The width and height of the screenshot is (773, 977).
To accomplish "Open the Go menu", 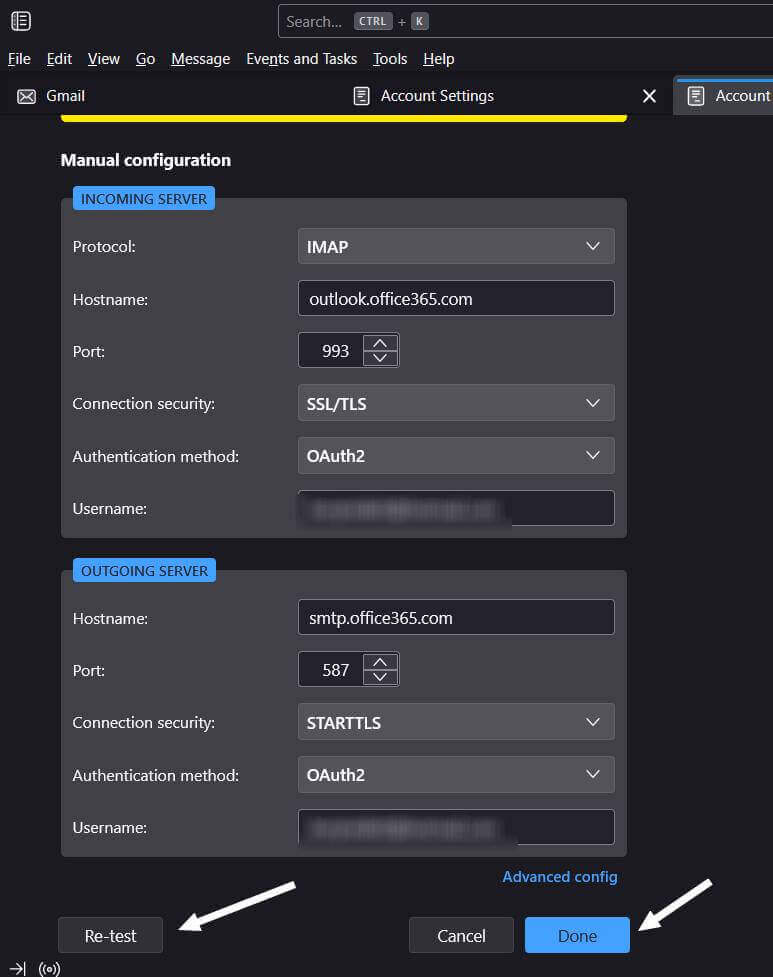I will coord(145,59).
